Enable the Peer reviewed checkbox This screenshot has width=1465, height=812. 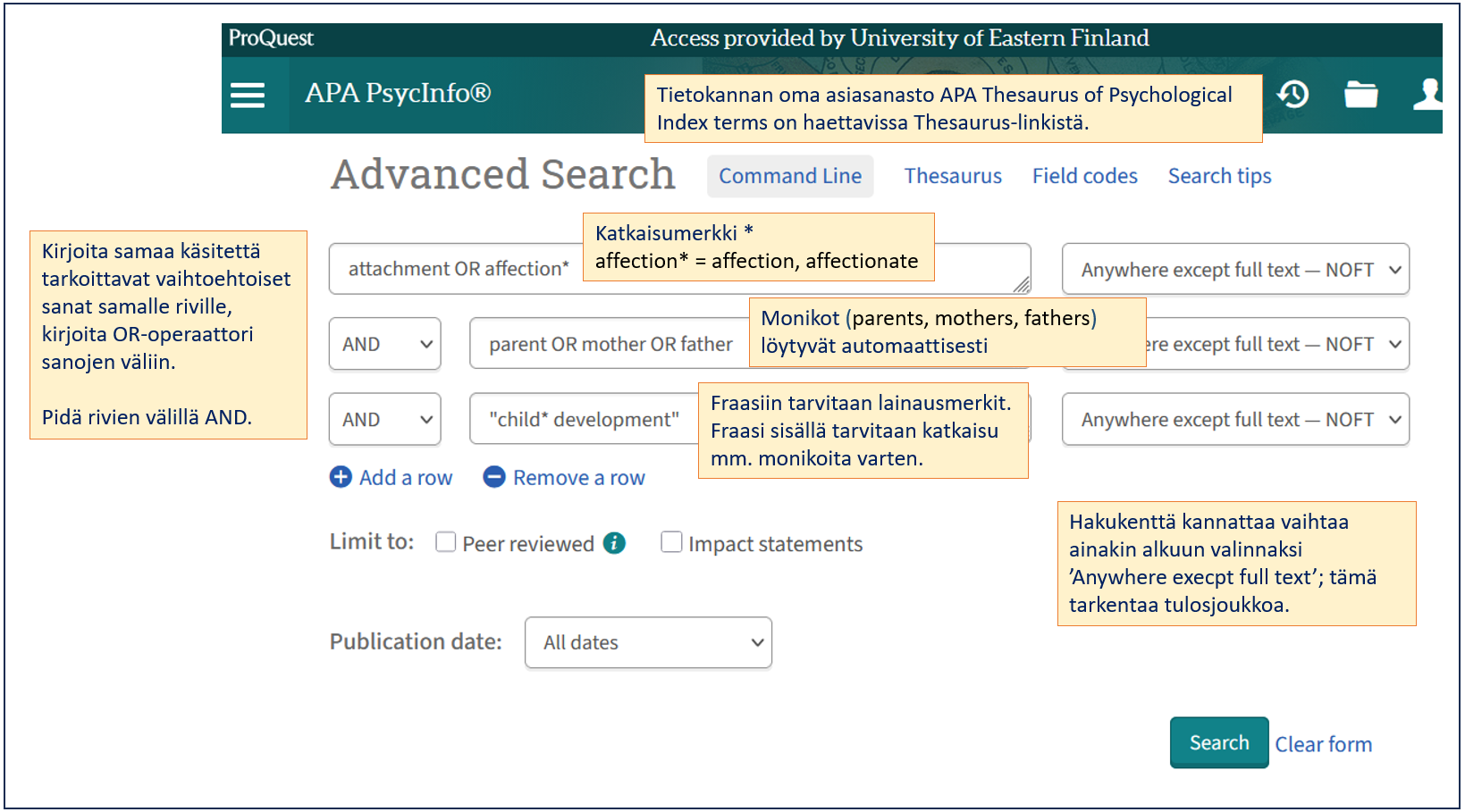[x=446, y=542]
